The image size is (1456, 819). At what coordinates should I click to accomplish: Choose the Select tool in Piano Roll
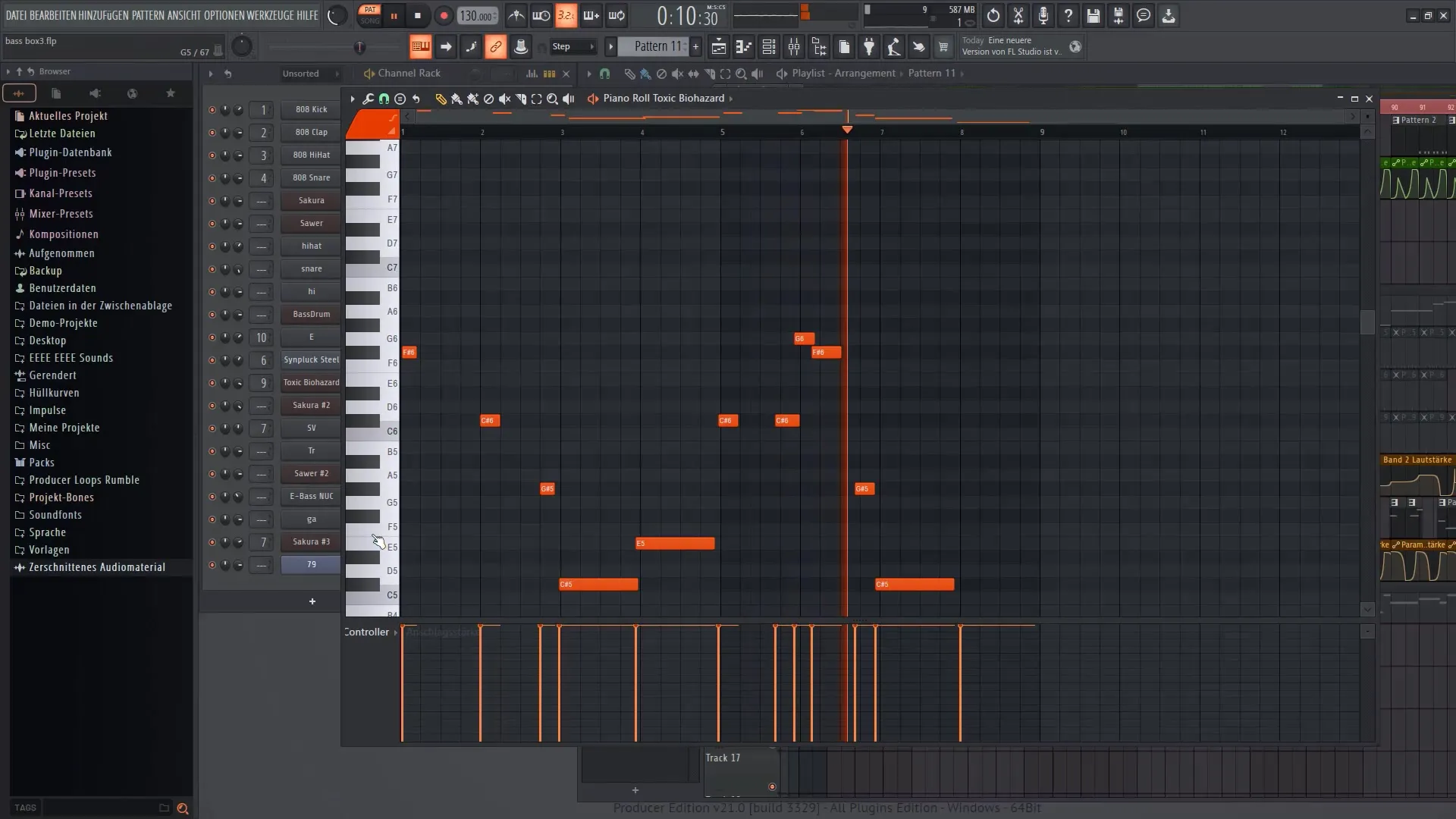536,99
